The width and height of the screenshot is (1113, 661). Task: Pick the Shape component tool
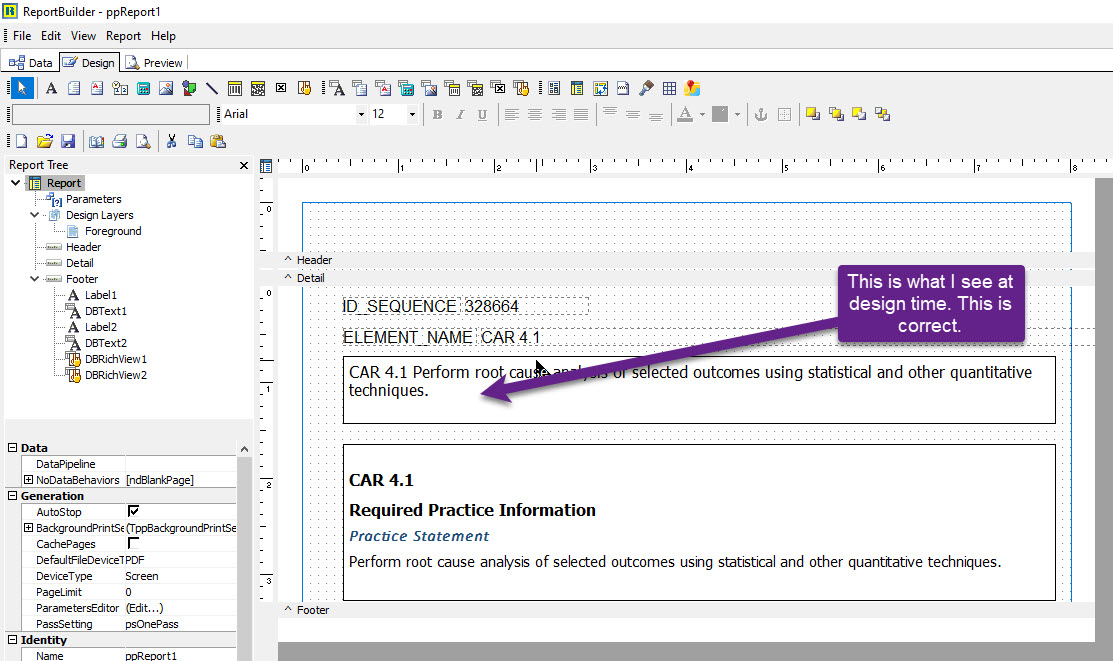[x=189, y=88]
